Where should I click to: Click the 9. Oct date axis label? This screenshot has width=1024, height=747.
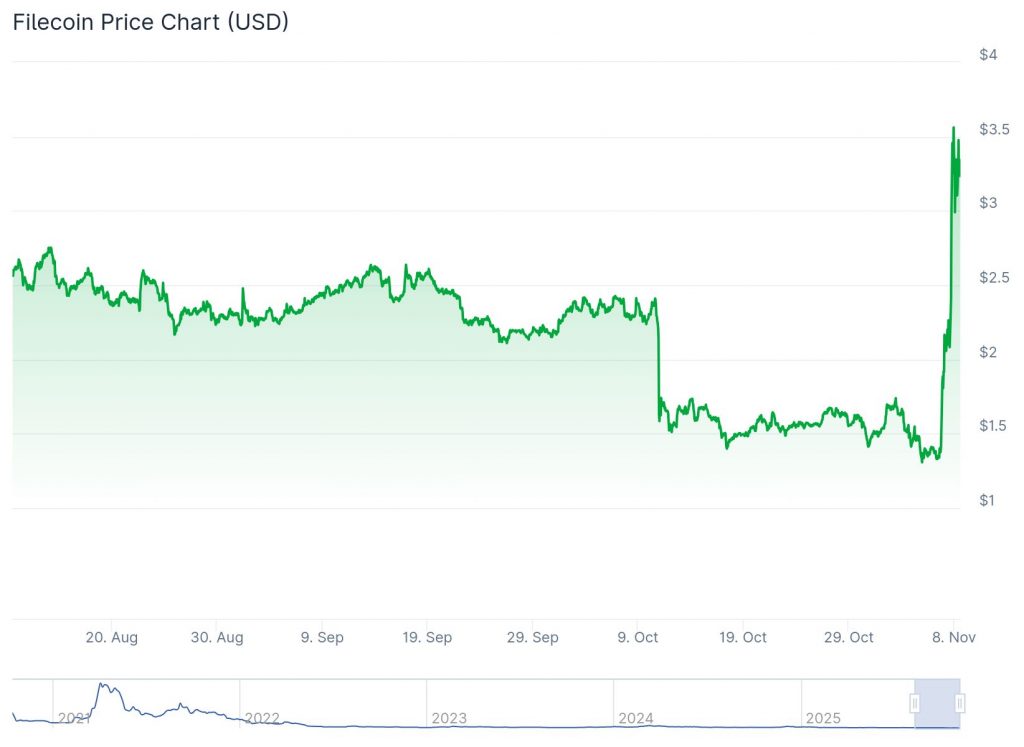pos(638,637)
